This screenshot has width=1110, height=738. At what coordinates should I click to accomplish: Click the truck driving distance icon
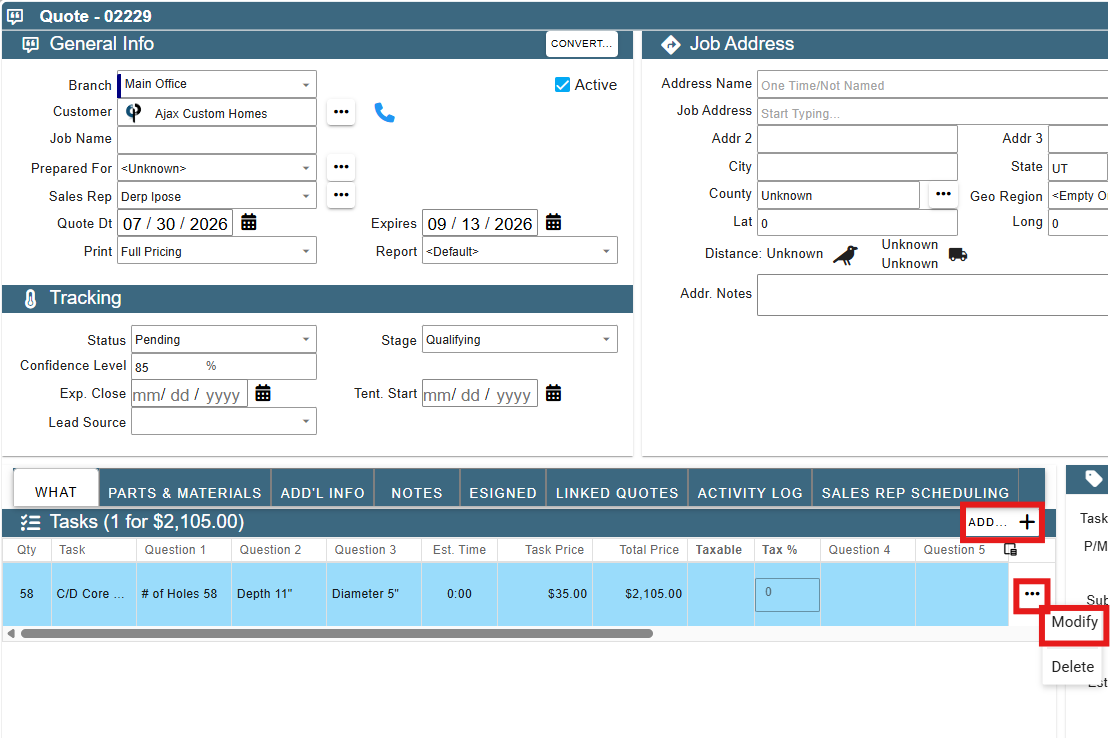[958, 255]
